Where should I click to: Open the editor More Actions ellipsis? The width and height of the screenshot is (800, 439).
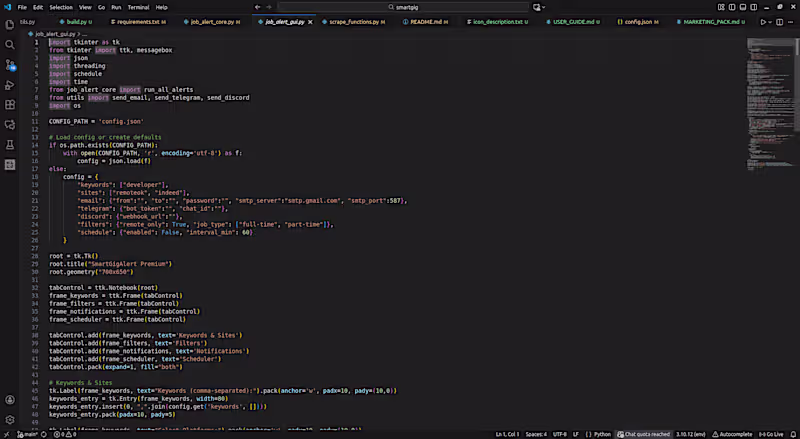(791, 22)
